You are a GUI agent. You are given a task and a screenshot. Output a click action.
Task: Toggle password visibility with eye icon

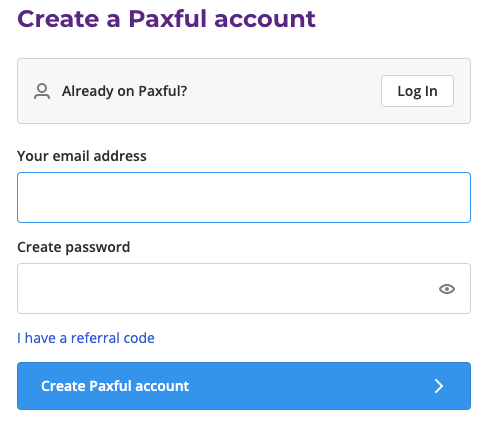pyautogui.click(x=447, y=289)
